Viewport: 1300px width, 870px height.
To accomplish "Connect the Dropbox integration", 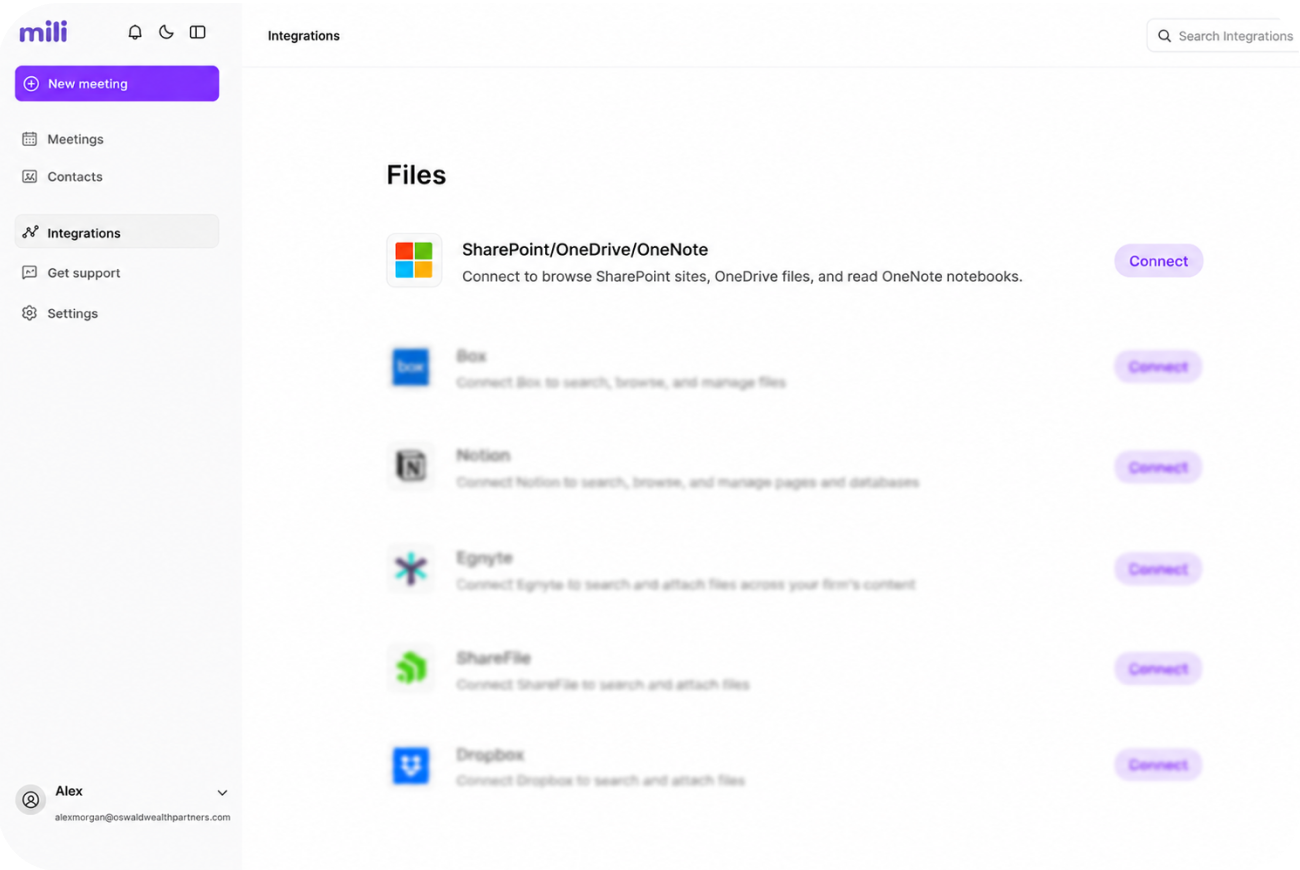I will (x=1158, y=765).
